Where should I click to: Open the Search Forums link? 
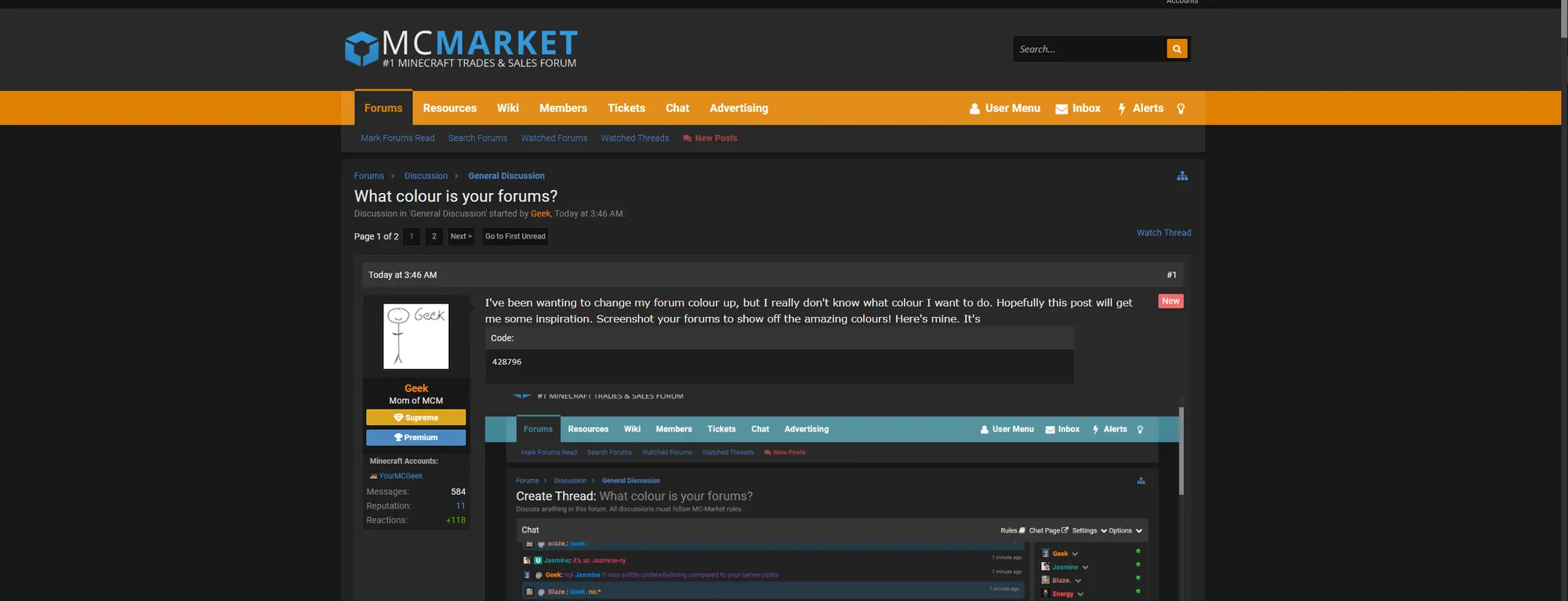tap(477, 138)
